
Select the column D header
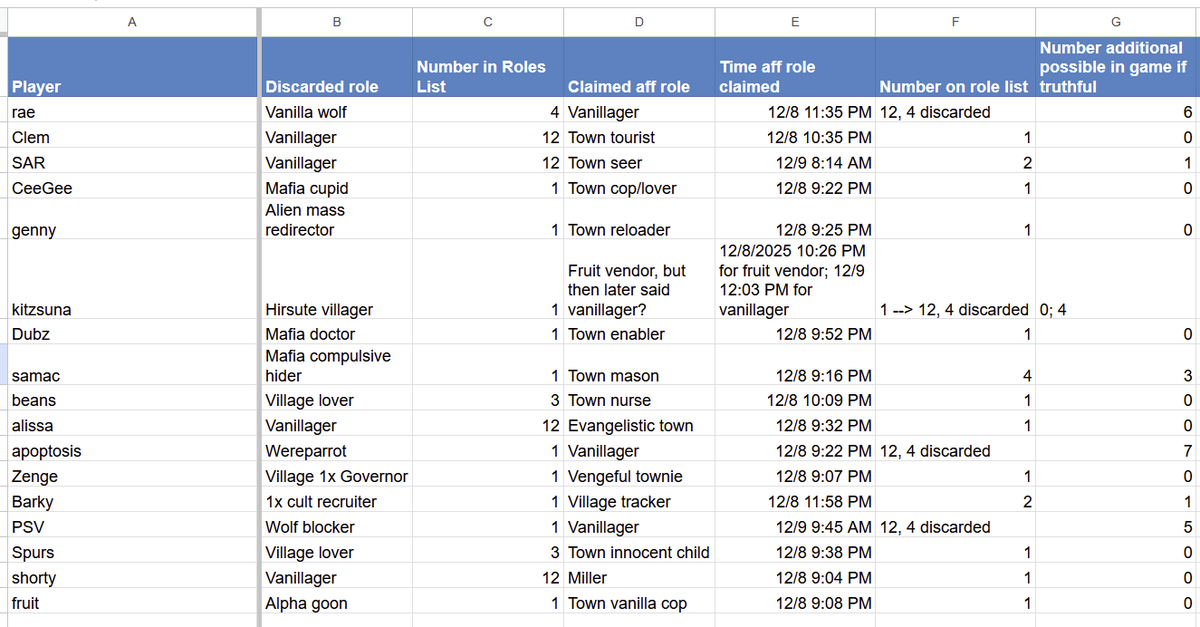pos(638,22)
